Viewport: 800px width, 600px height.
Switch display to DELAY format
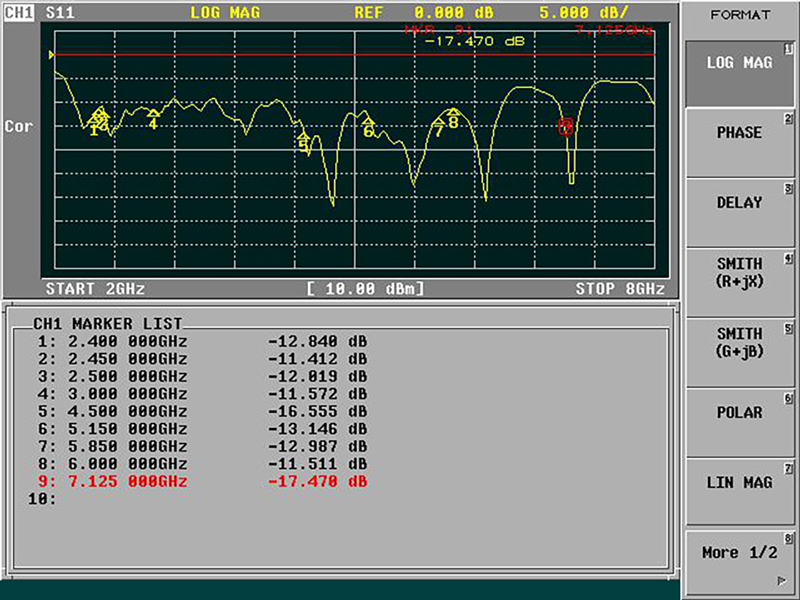tap(739, 214)
